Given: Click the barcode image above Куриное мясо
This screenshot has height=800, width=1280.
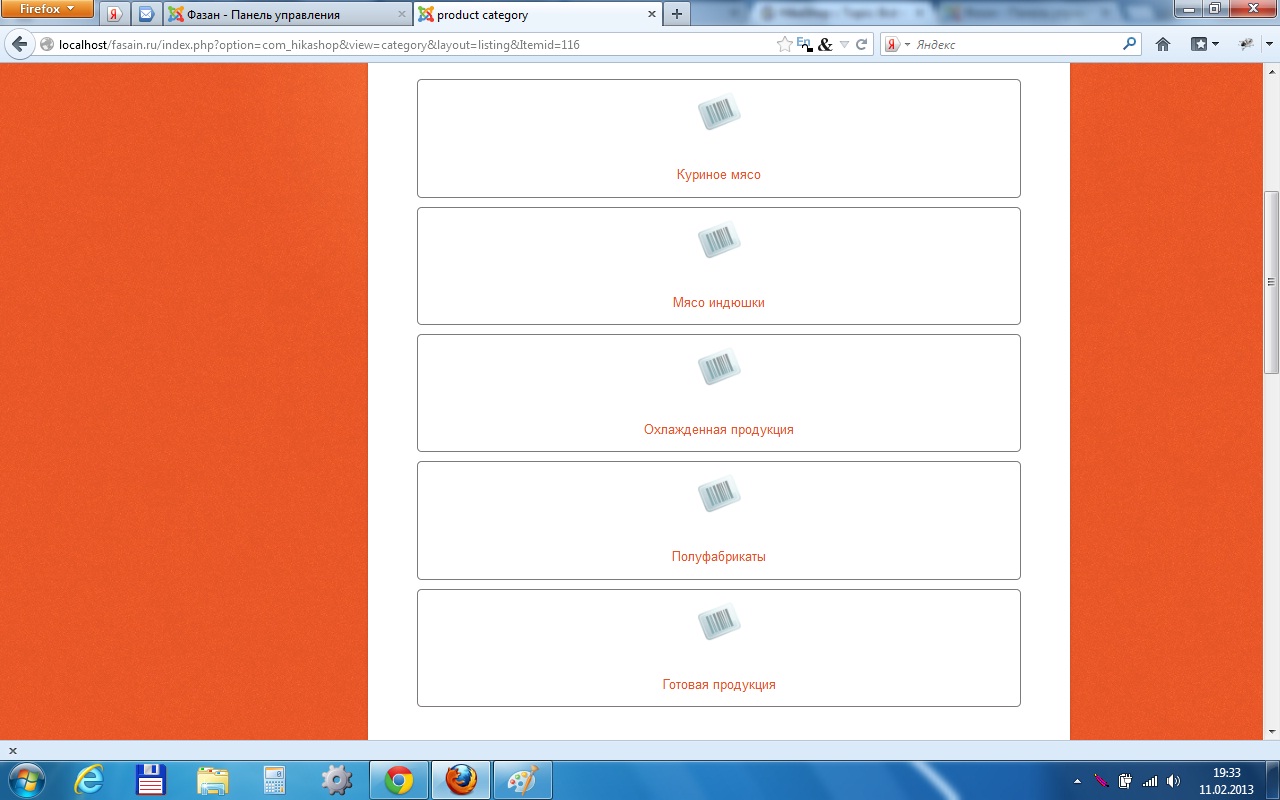Looking at the screenshot, I should (x=719, y=112).
